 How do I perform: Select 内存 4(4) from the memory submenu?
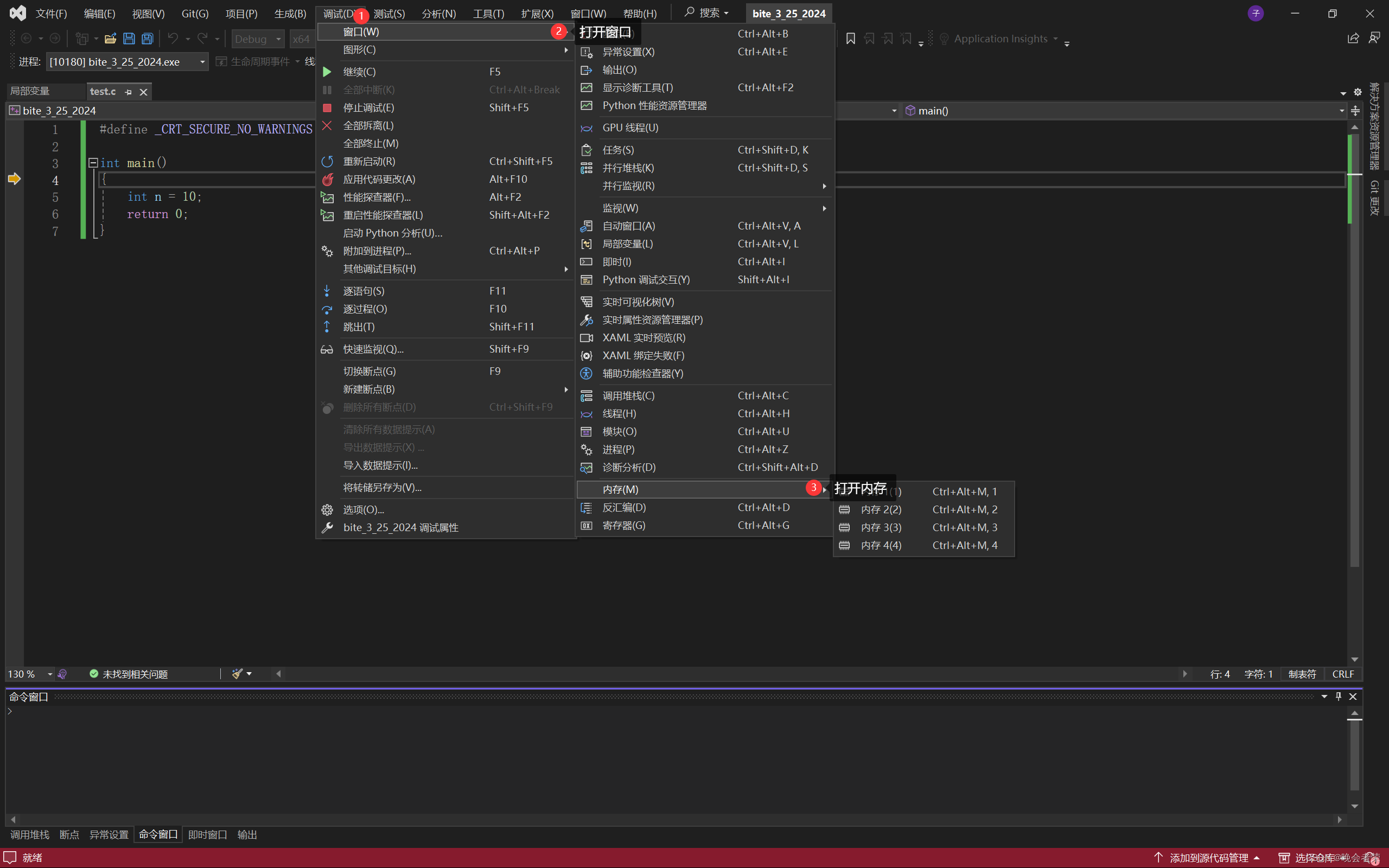[x=923, y=545]
